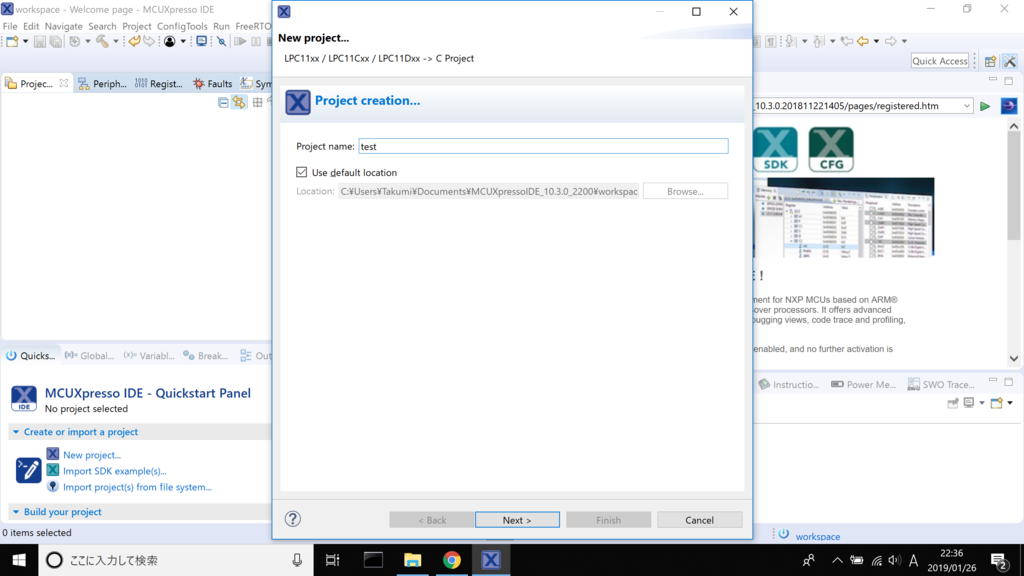Click the Cancel button
Viewport: 1024px width, 576px height.
click(699, 520)
